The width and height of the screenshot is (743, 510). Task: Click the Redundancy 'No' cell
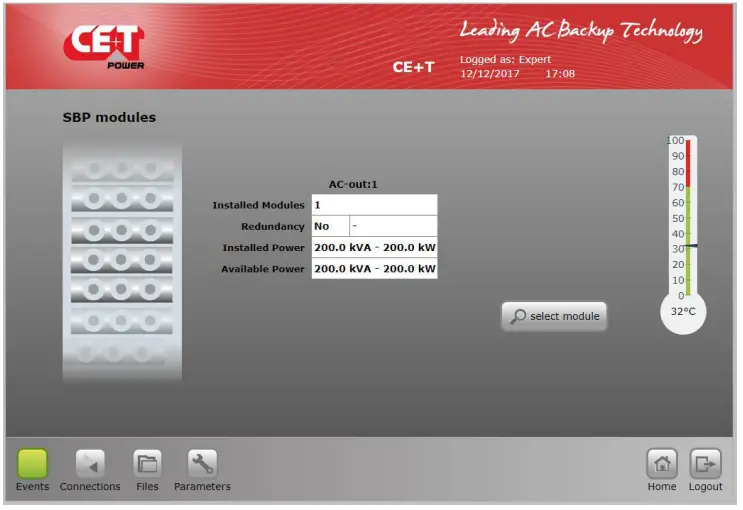point(330,226)
